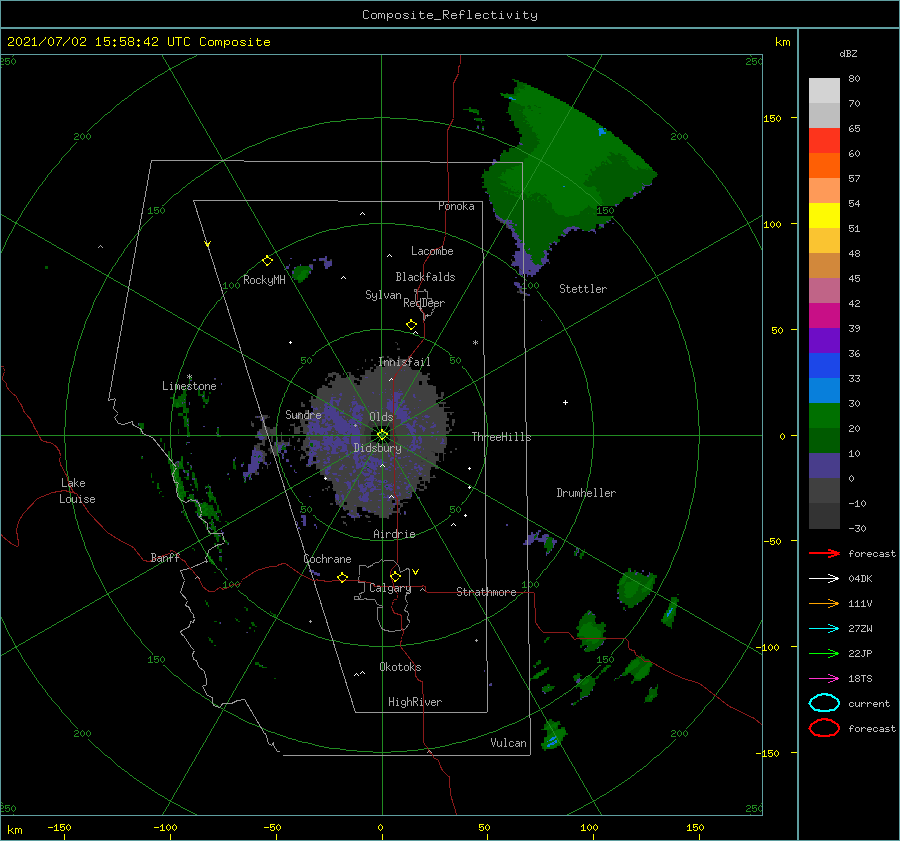Click the Drumheller city label
The width and height of the screenshot is (900, 841).
pyautogui.click(x=586, y=493)
